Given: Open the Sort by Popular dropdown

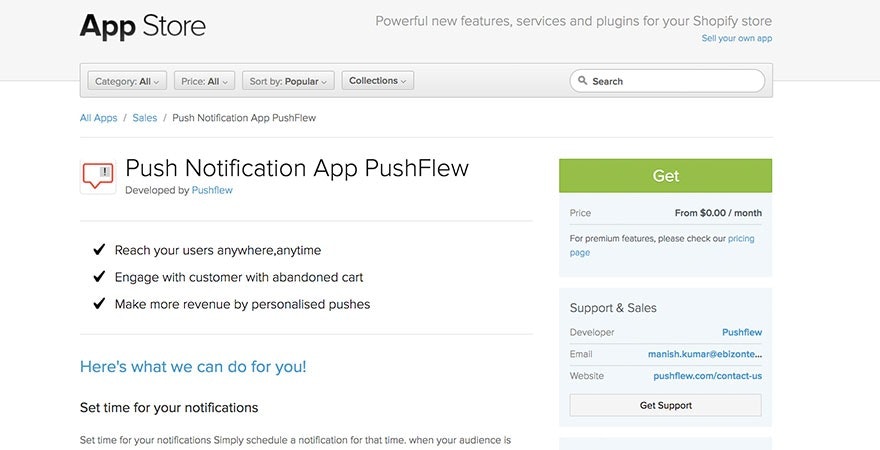Looking at the screenshot, I should [x=288, y=81].
